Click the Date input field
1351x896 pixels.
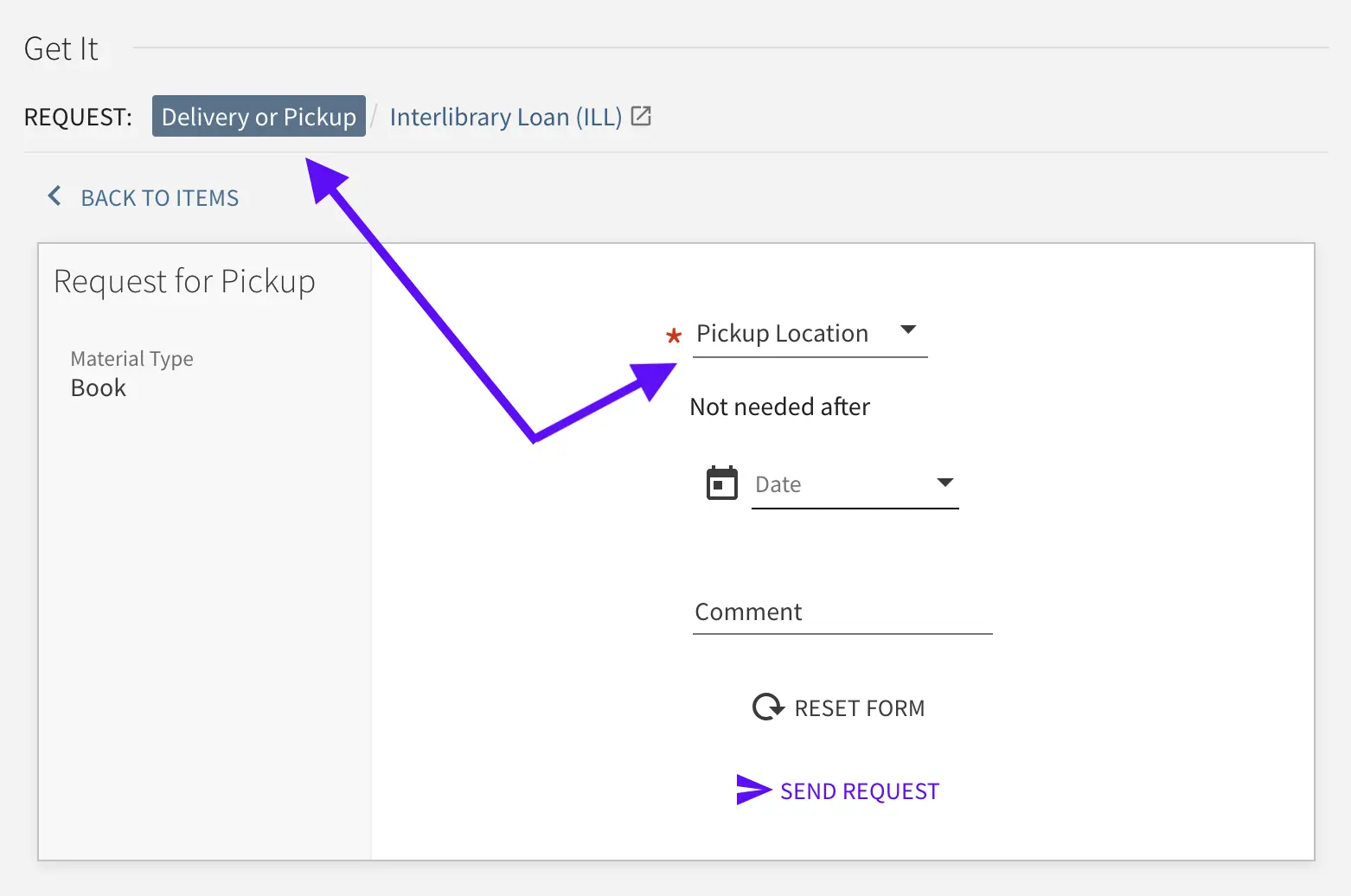click(x=839, y=484)
